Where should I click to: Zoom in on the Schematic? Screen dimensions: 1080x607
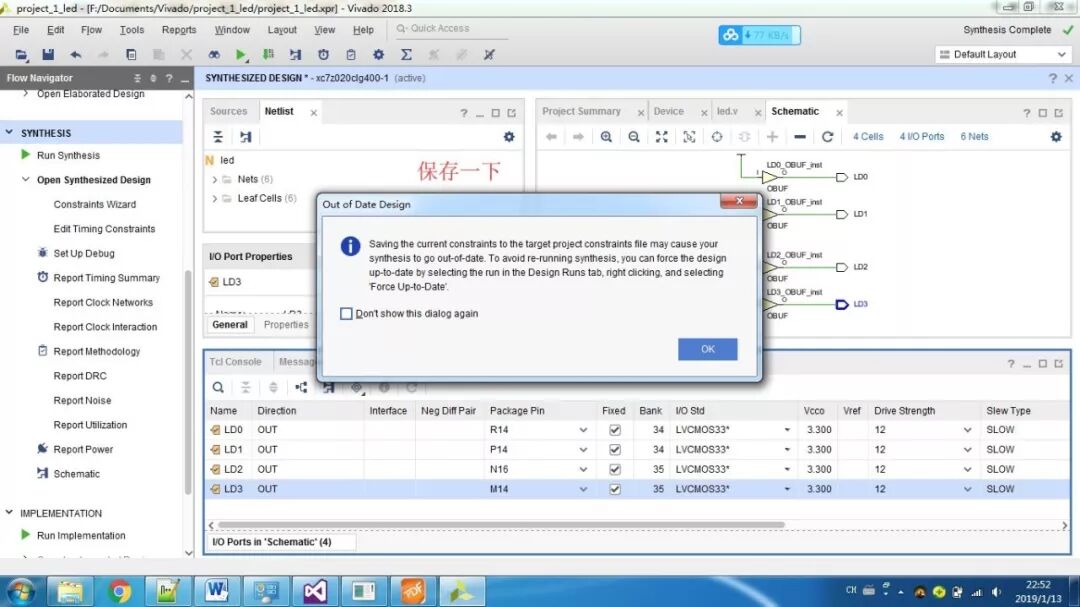606,136
